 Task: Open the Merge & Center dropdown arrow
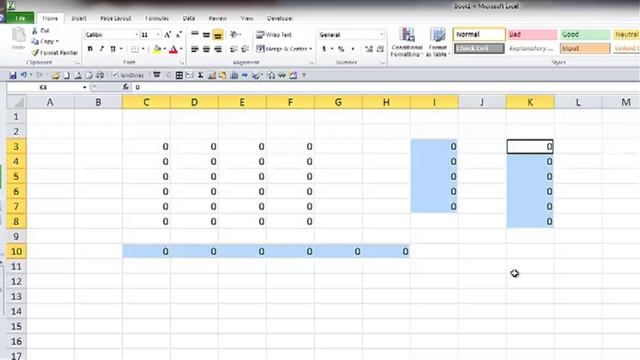coord(311,49)
